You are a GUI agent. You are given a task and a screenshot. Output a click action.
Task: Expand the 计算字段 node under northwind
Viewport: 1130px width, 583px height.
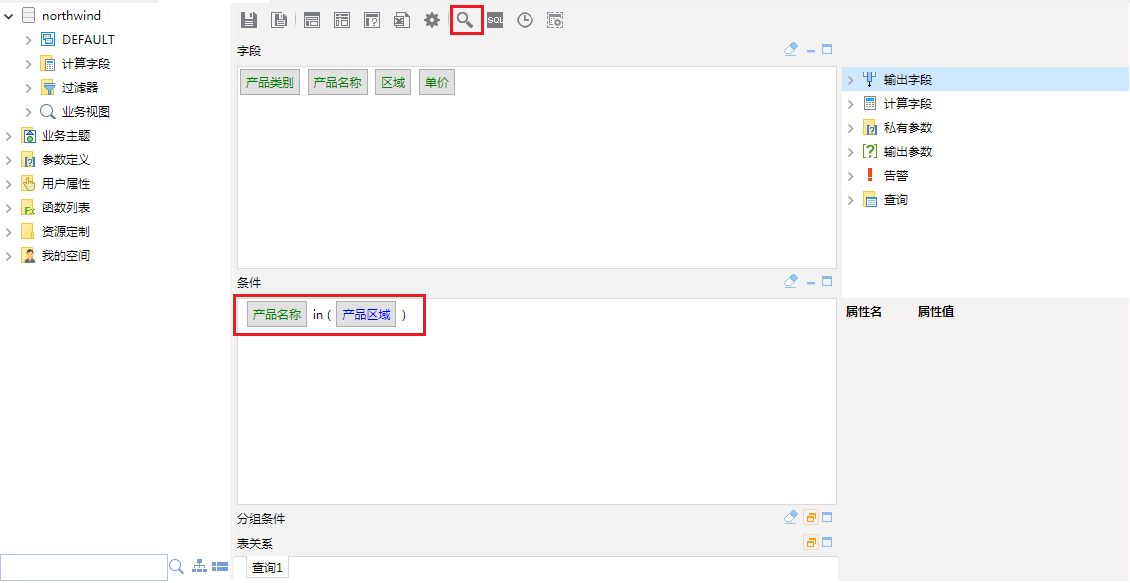point(29,63)
